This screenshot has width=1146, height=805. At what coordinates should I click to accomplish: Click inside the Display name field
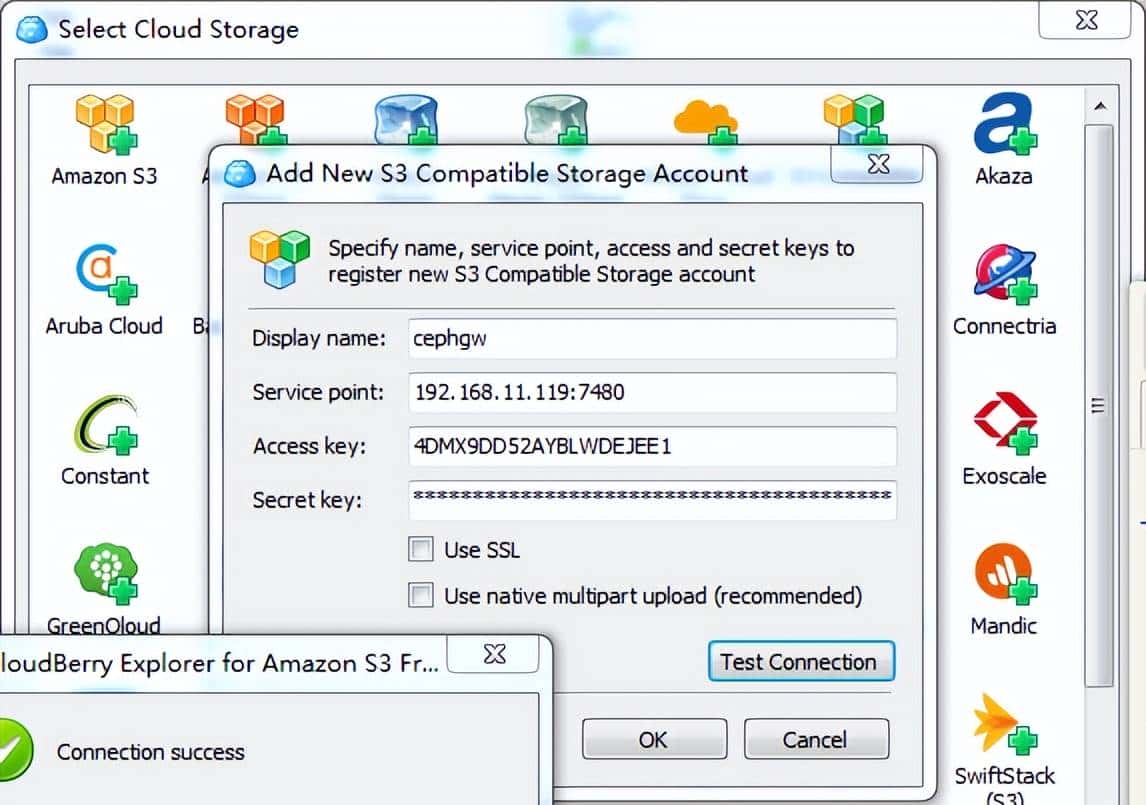coord(651,339)
